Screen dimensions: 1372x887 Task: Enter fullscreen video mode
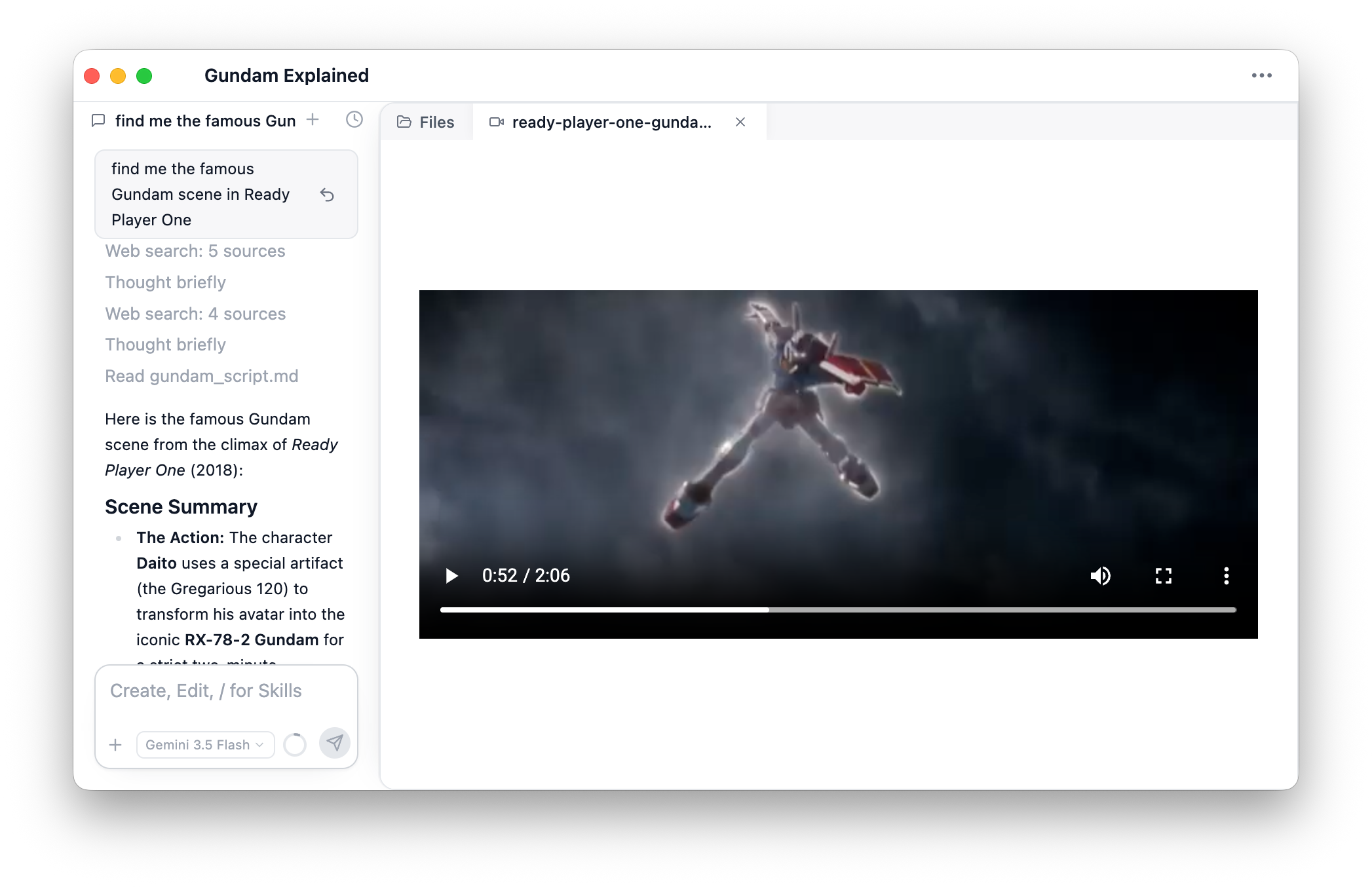[1164, 576]
